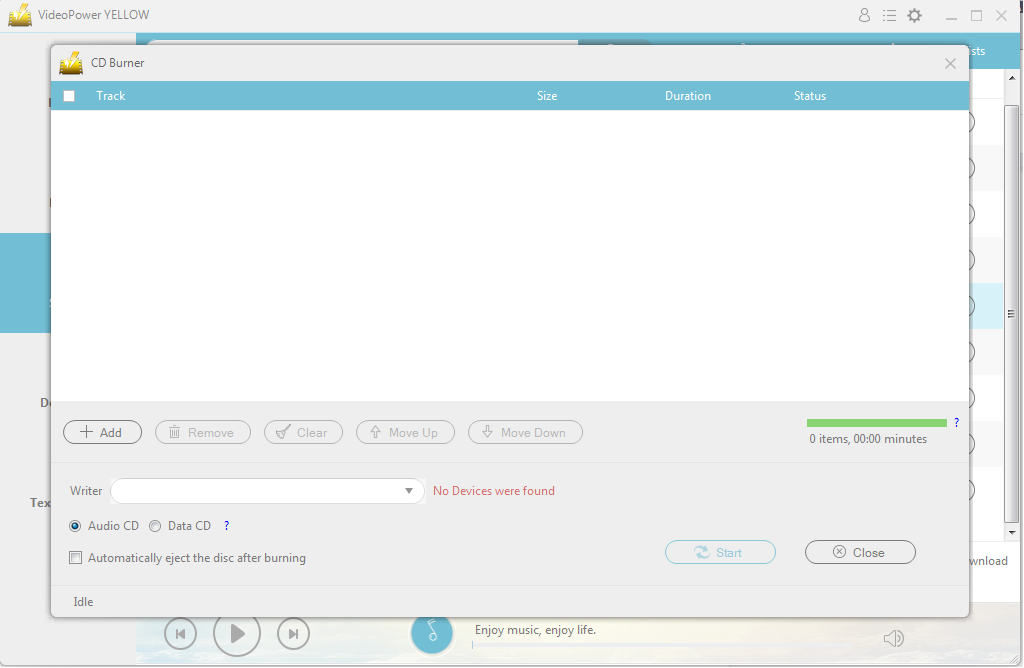
Task: Open the task list icon in title bar
Action: [889, 16]
